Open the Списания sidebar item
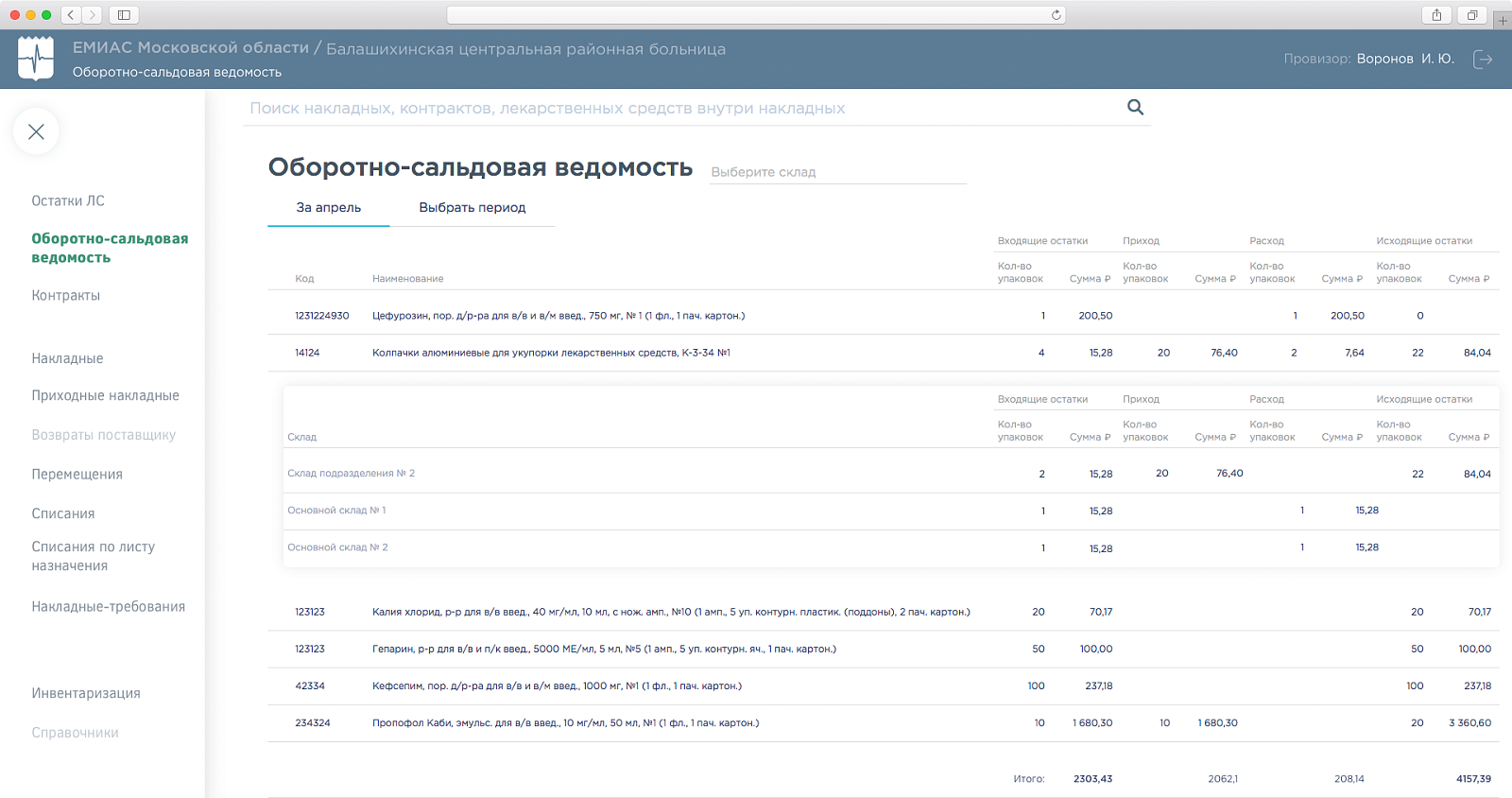Screen dimensions: 1512x798 pyautogui.click(x=62, y=513)
